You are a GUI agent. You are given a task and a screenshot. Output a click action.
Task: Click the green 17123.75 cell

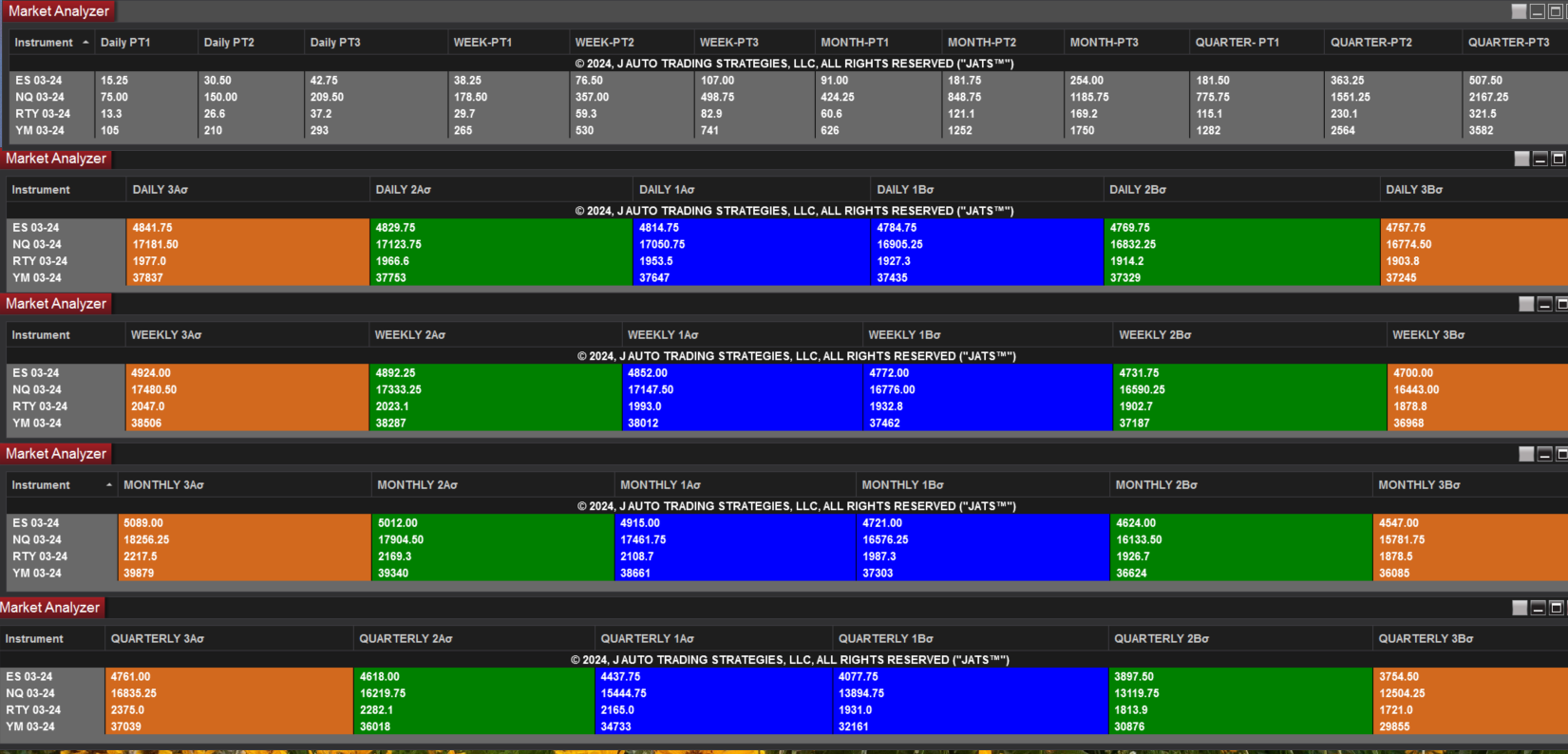coord(501,245)
